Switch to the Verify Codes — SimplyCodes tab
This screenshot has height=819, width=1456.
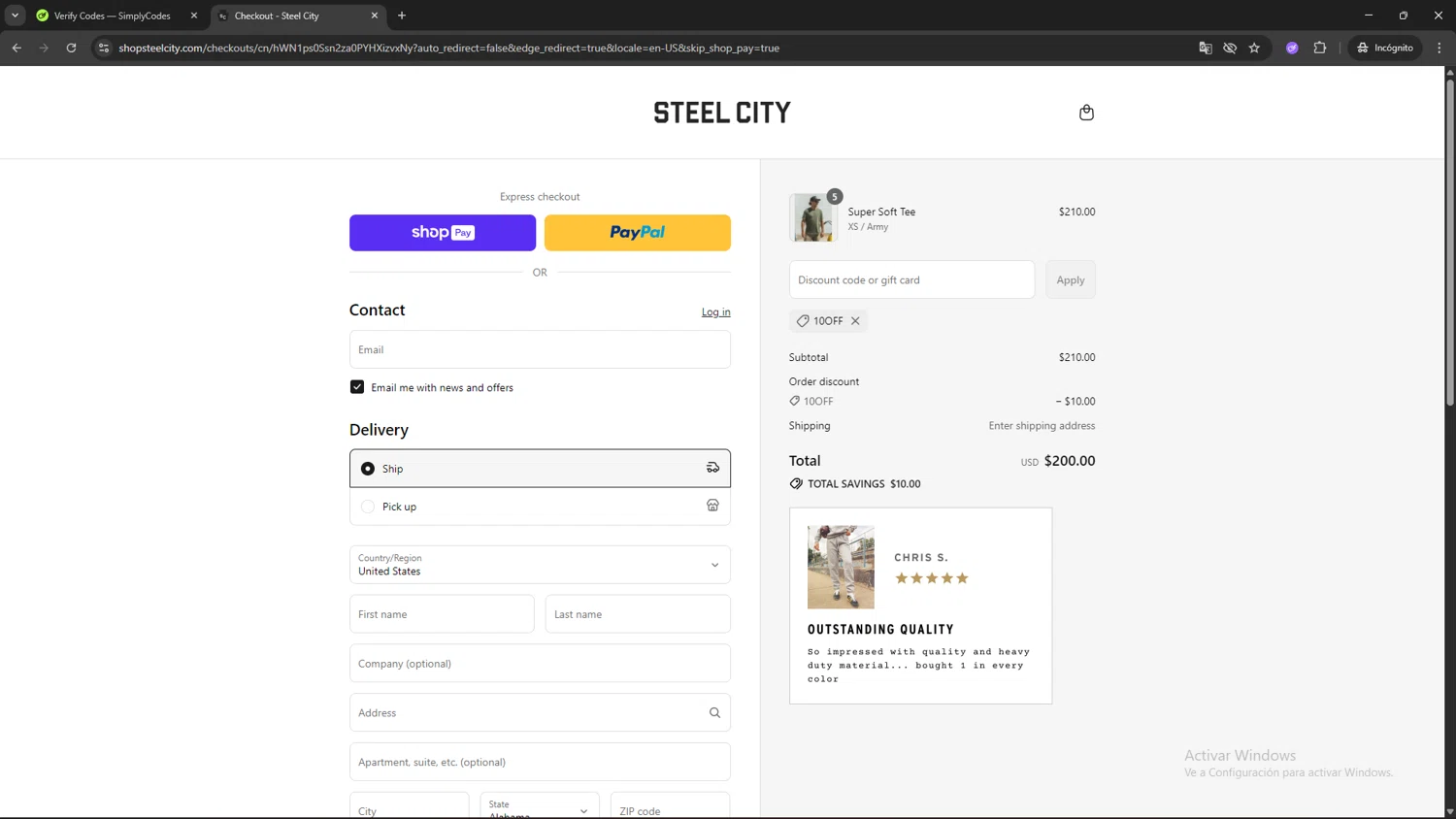115,16
